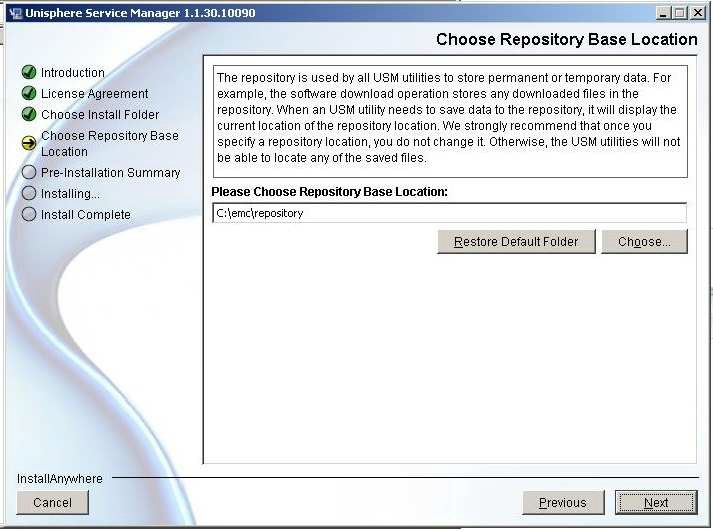Click the empty circle beside Installing...
Image resolution: width=713 pixels, height=531 pixels.
(29, 193)
